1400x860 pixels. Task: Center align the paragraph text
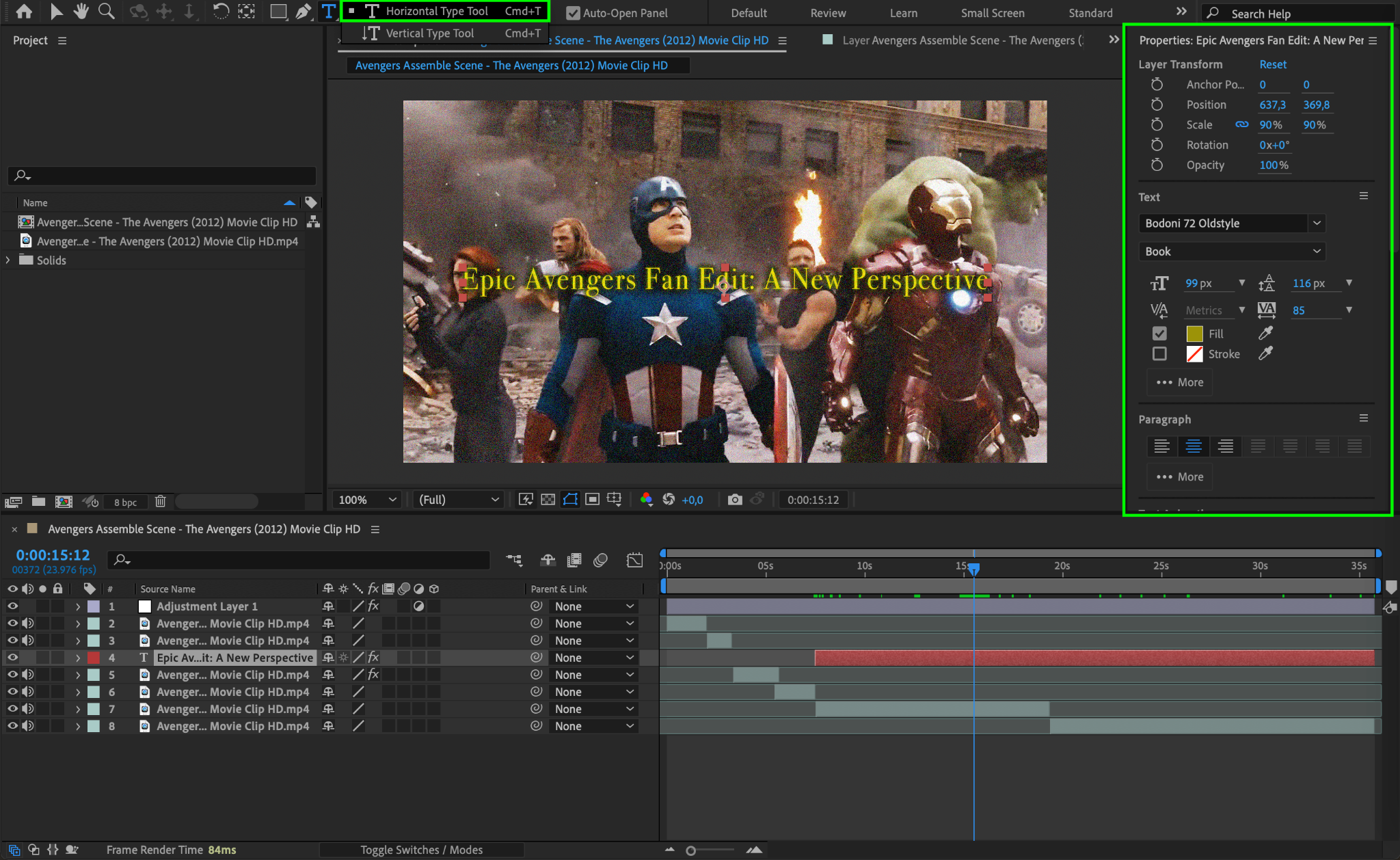click(1194, 446)
